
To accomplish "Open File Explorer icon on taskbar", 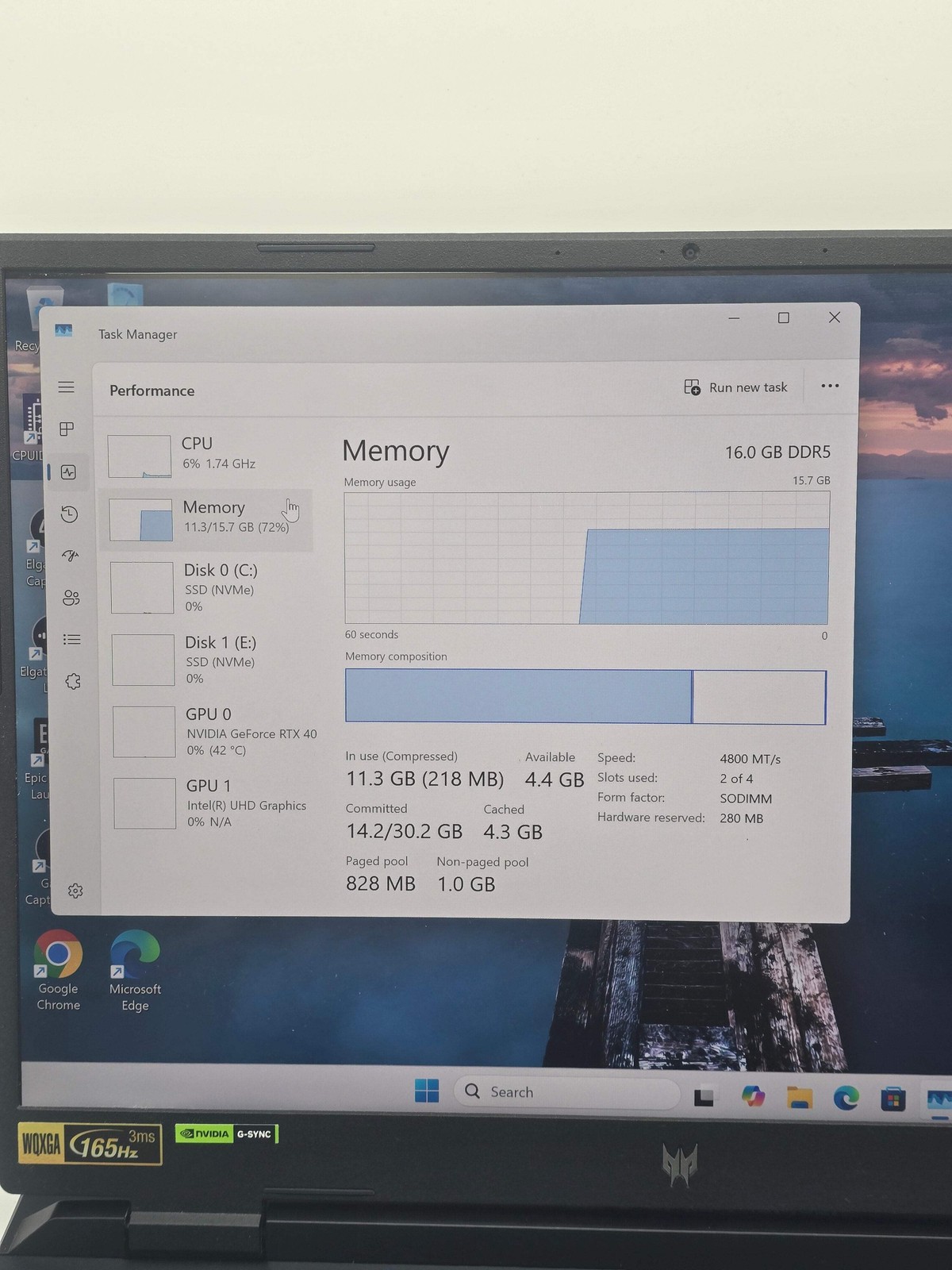I will 800,1098.
